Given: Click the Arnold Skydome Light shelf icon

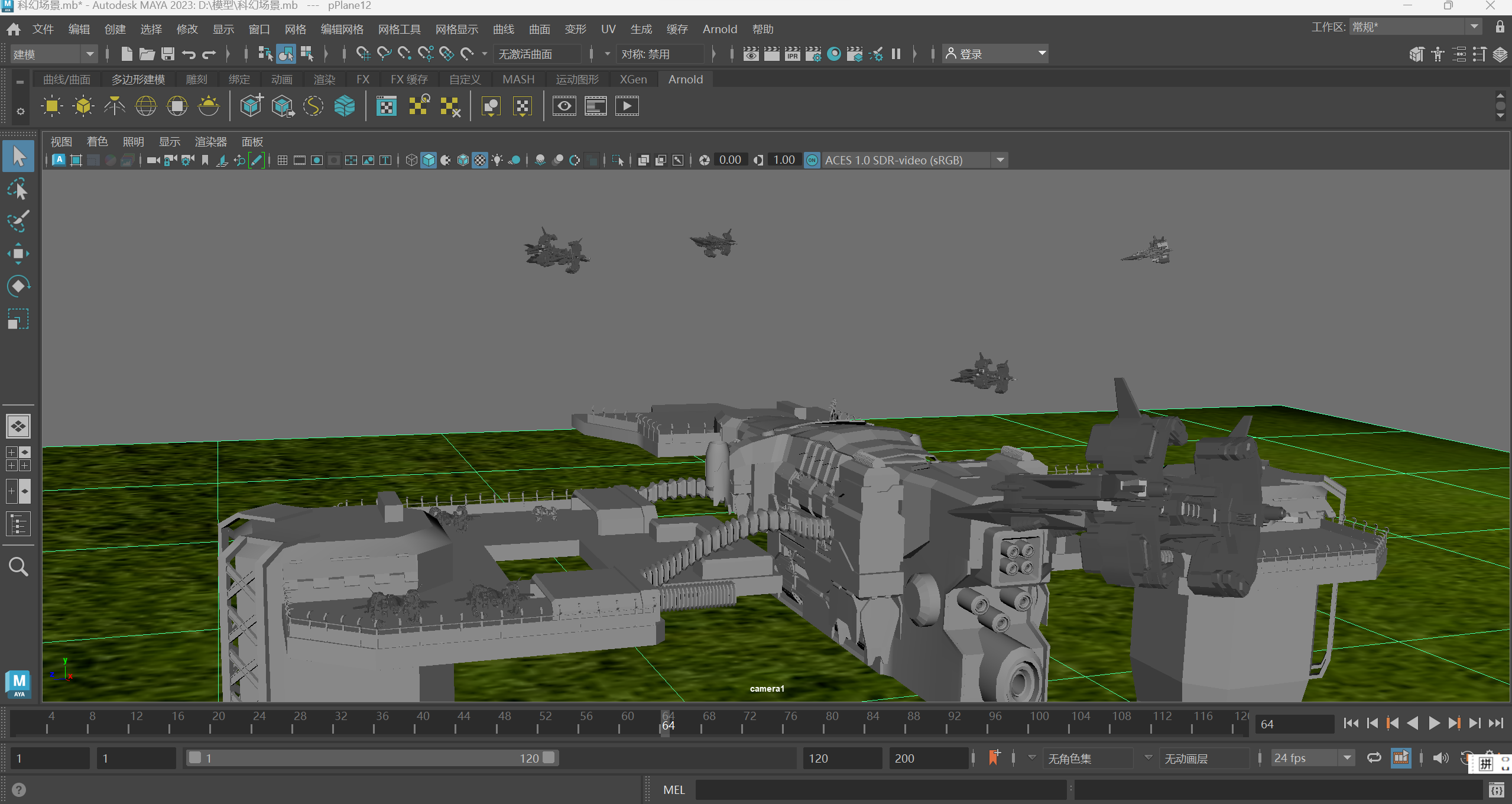Looking at the screenshot, I should pyautogui.click(x=146, y=106).
